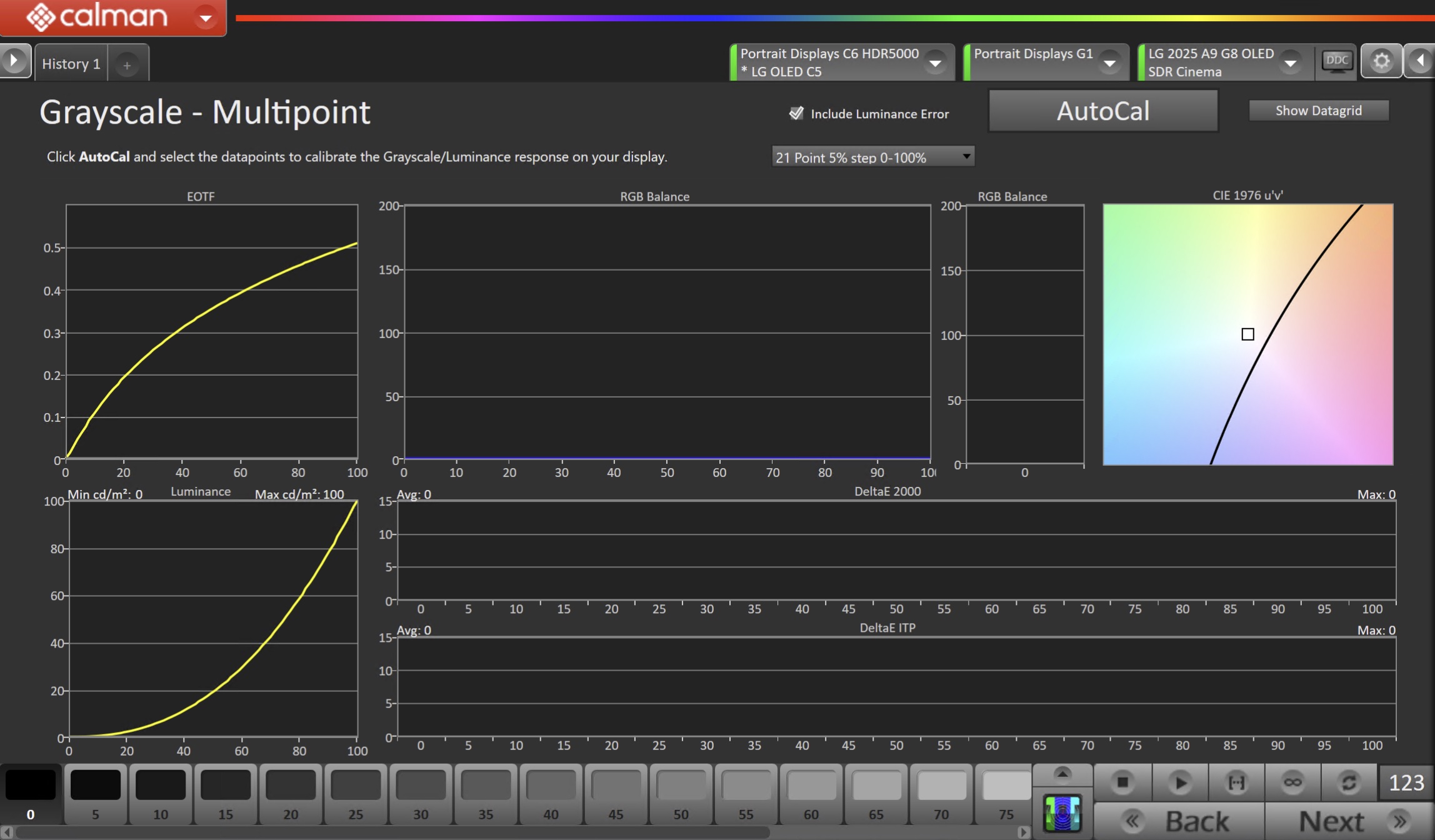Click the single read bracket icon
Image resolution: width=1435 pixels, height=840 pixels.
click(1236, 782)
